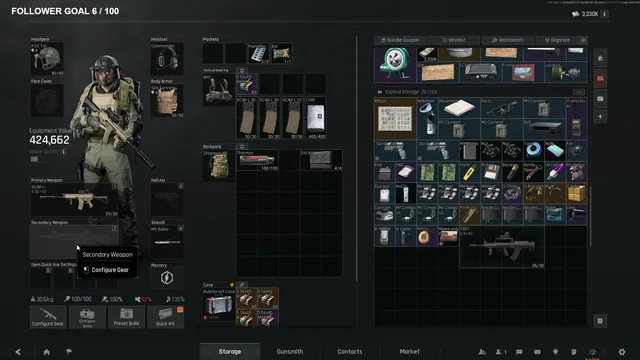The image size is (640, 360).
Task: Open the Contacts tab
Action: (x=350, y=351)
